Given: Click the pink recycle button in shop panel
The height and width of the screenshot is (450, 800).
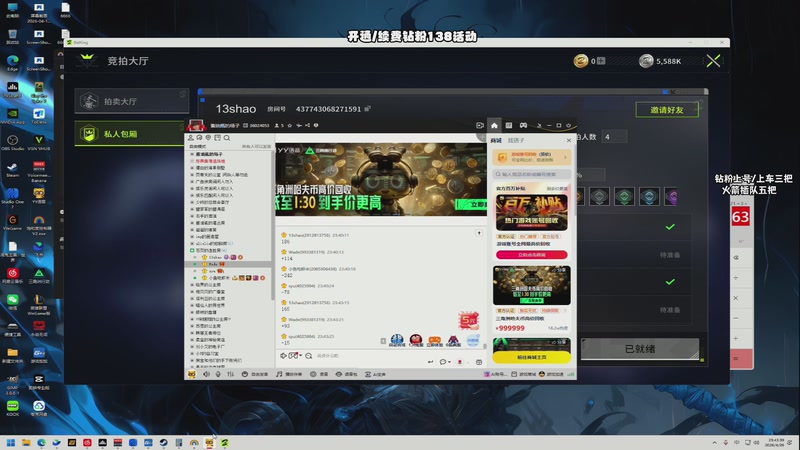Looking at the screenshot, I should [x=531, y=255].
